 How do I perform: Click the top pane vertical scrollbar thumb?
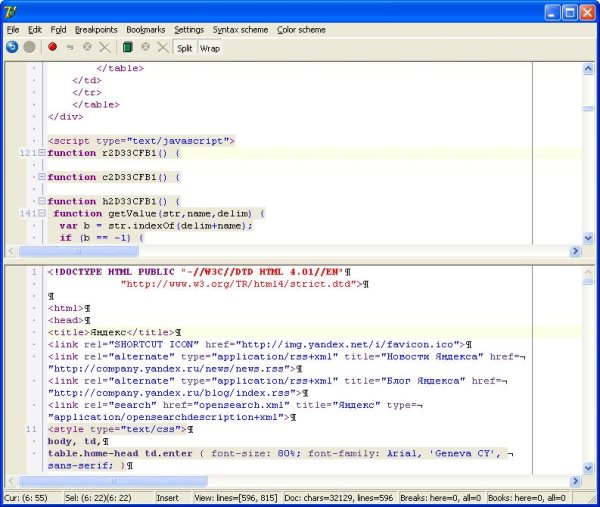pyautogui.click(x=588, y=109)
